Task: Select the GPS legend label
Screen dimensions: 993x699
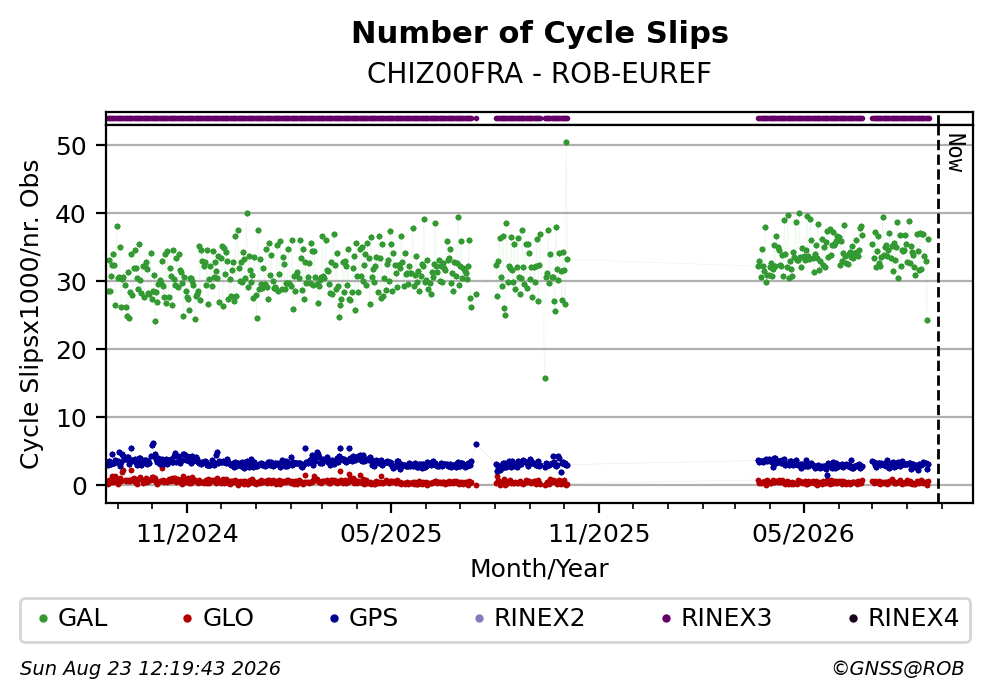Action: tap(374, 618)
